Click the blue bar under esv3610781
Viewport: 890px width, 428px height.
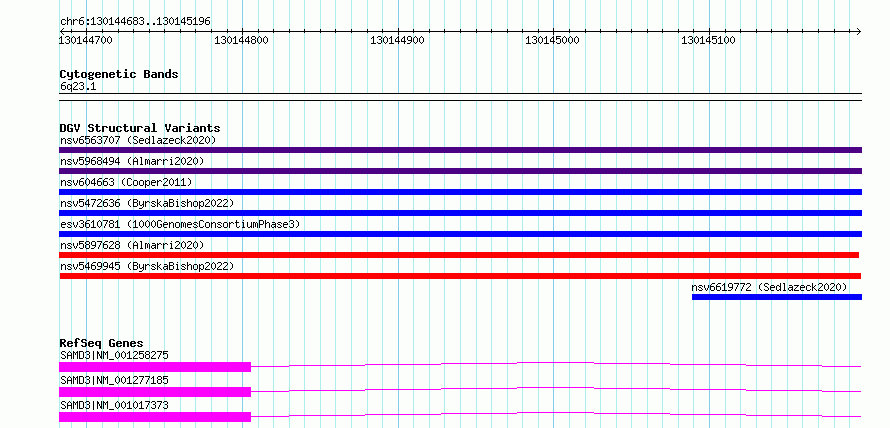click(x=460, y=234)
